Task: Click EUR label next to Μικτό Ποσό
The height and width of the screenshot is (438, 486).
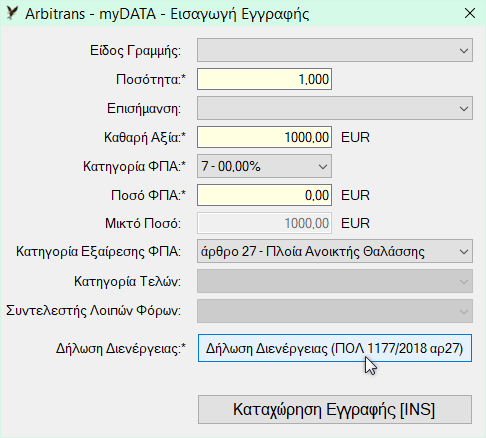Action: click(x=355, y=223)
